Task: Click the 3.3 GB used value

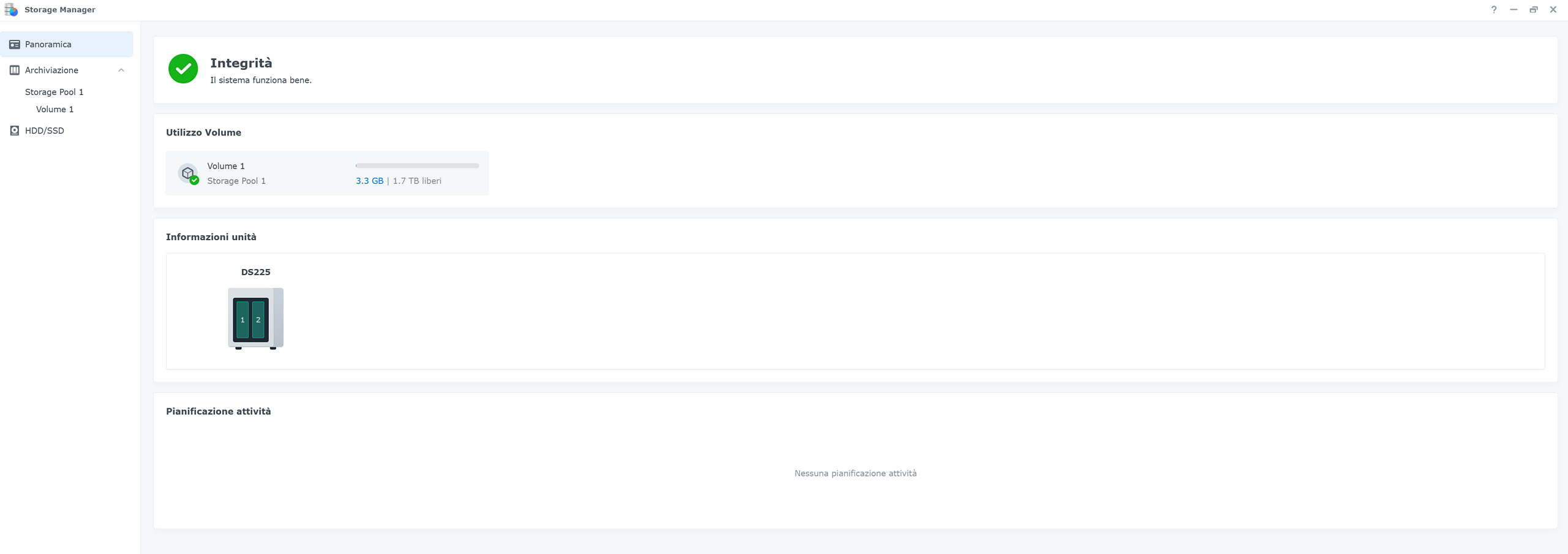Action: (369, 181)
